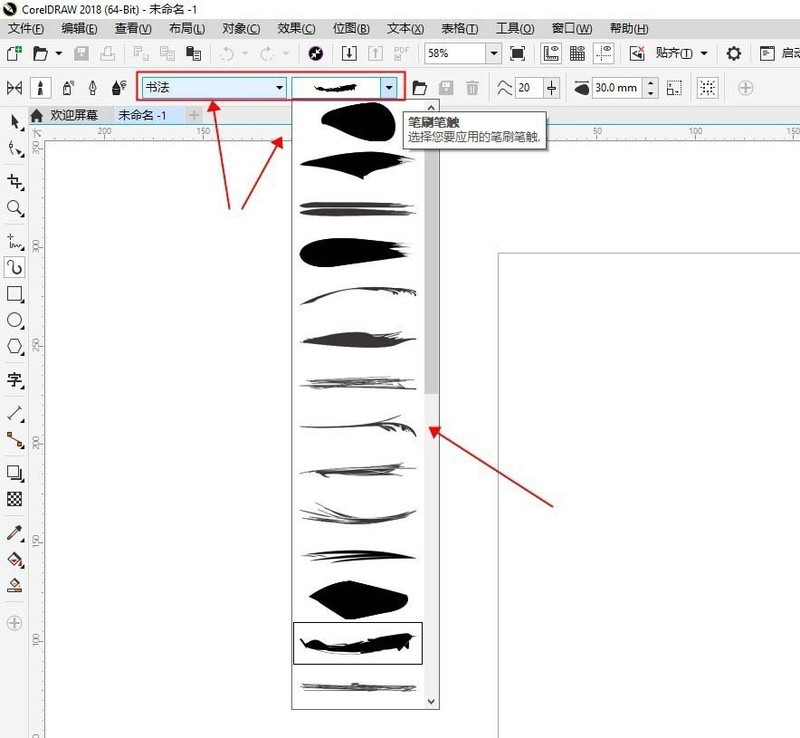Open the 效果(C) menu
This screenshot has width=800, height=738.
[x=295, y=29]
